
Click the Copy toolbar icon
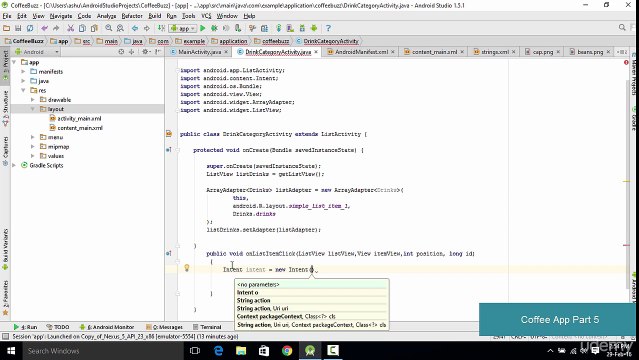click(82, 28)
